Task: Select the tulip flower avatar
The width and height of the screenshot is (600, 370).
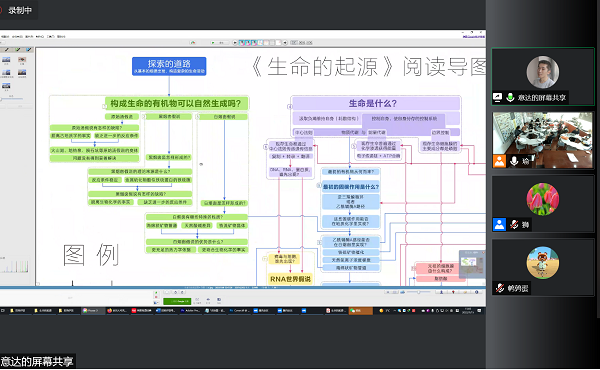Action: point(543,199)
